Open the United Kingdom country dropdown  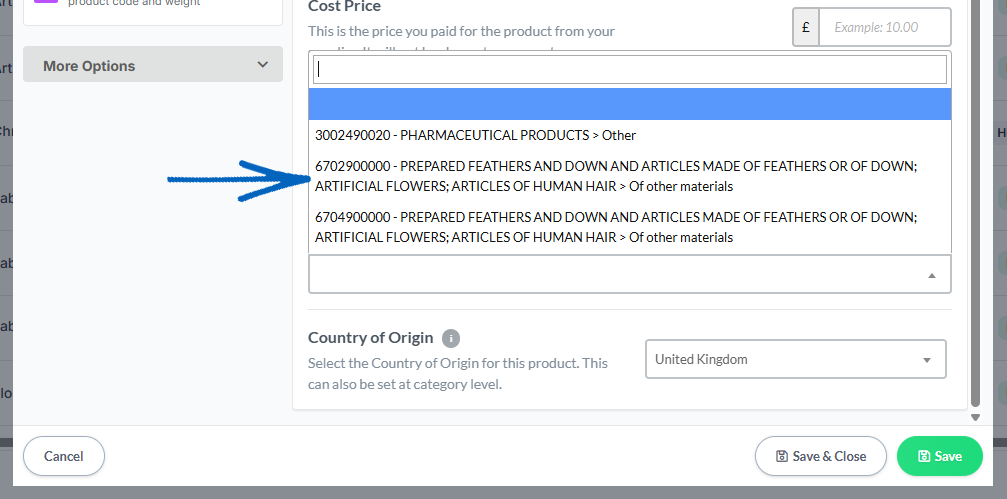click(x=796, y=359)
